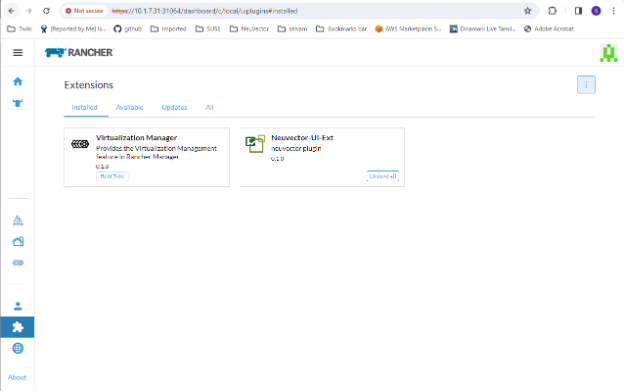The height and width of the screenshot is (392, 624).
Task: Open the SUSE bookmarks folder
Action: pyautogui.click(x=208, y=29)
